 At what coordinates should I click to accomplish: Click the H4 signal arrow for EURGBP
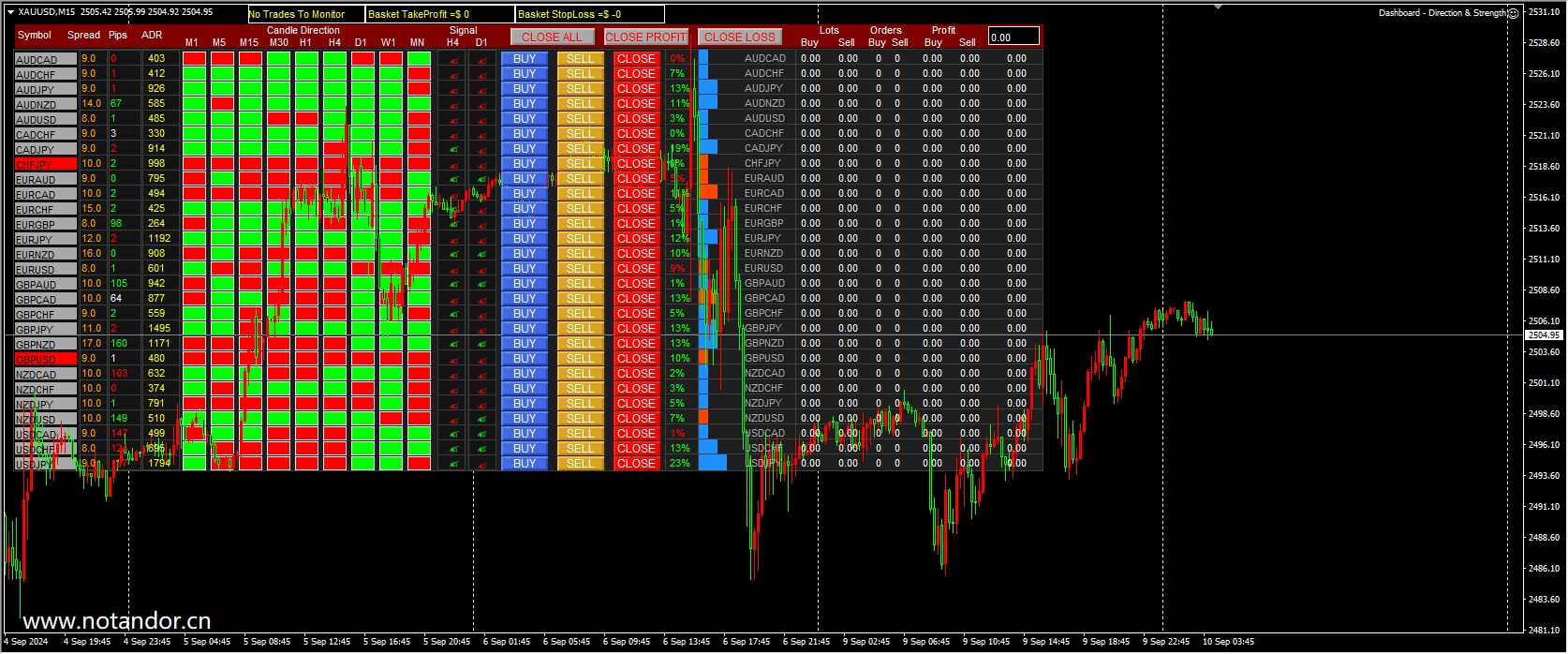click(453, 224)
